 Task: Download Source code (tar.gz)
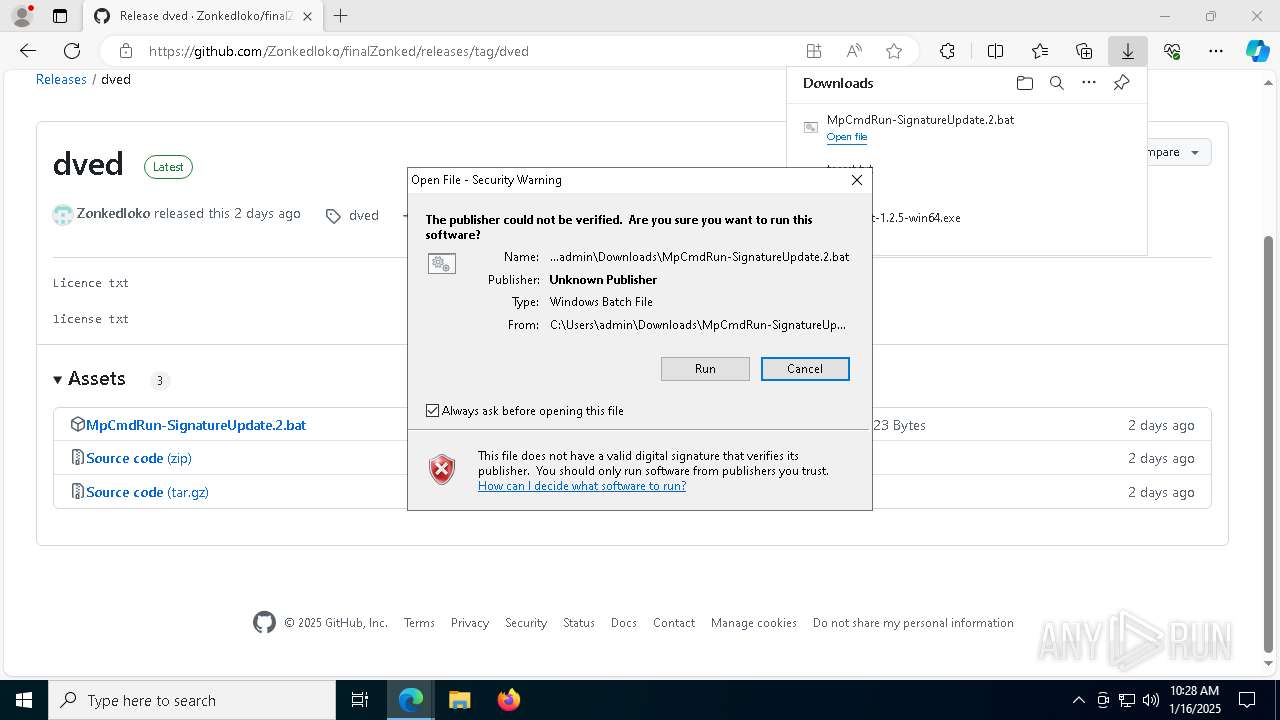pyautogui.click(x=147, y=492)
